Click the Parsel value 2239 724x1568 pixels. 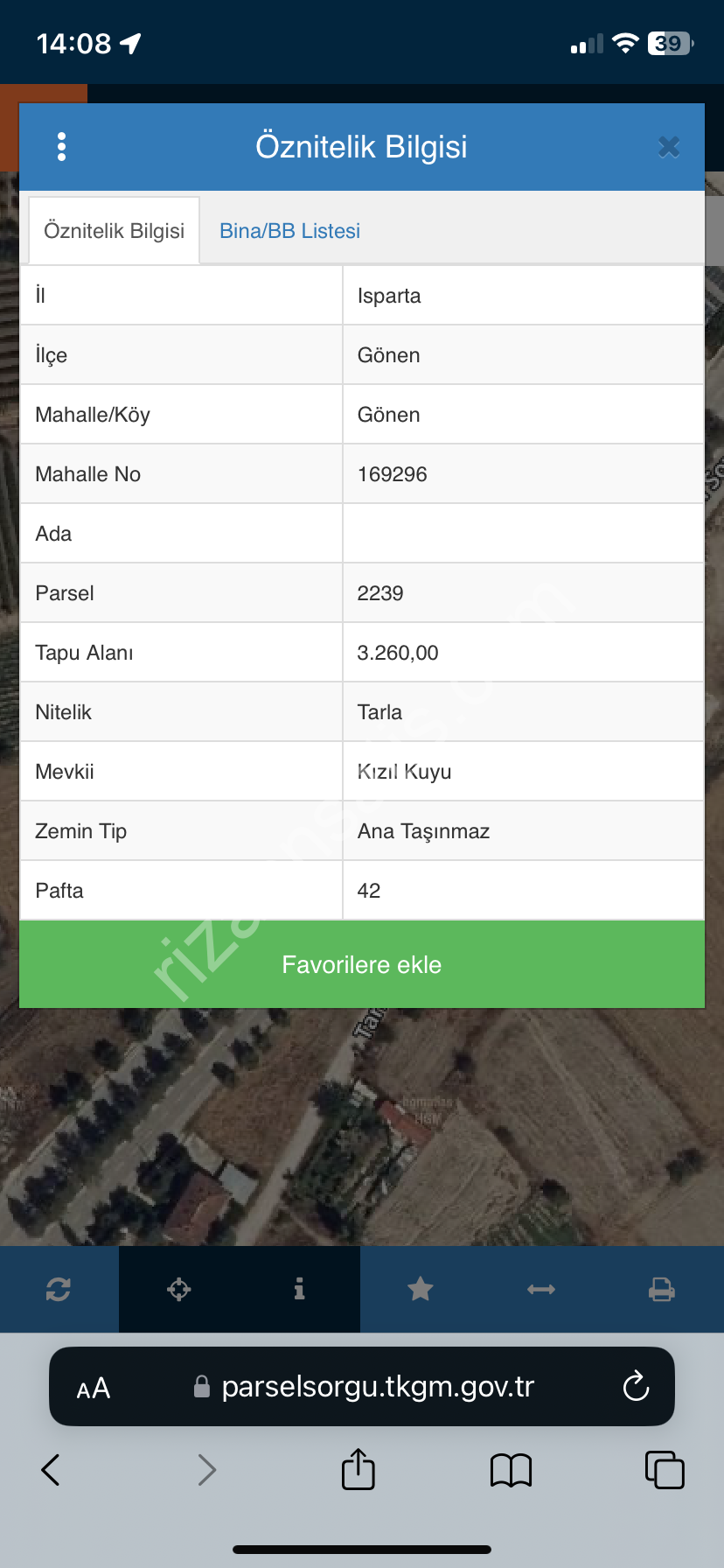[380, 593]
